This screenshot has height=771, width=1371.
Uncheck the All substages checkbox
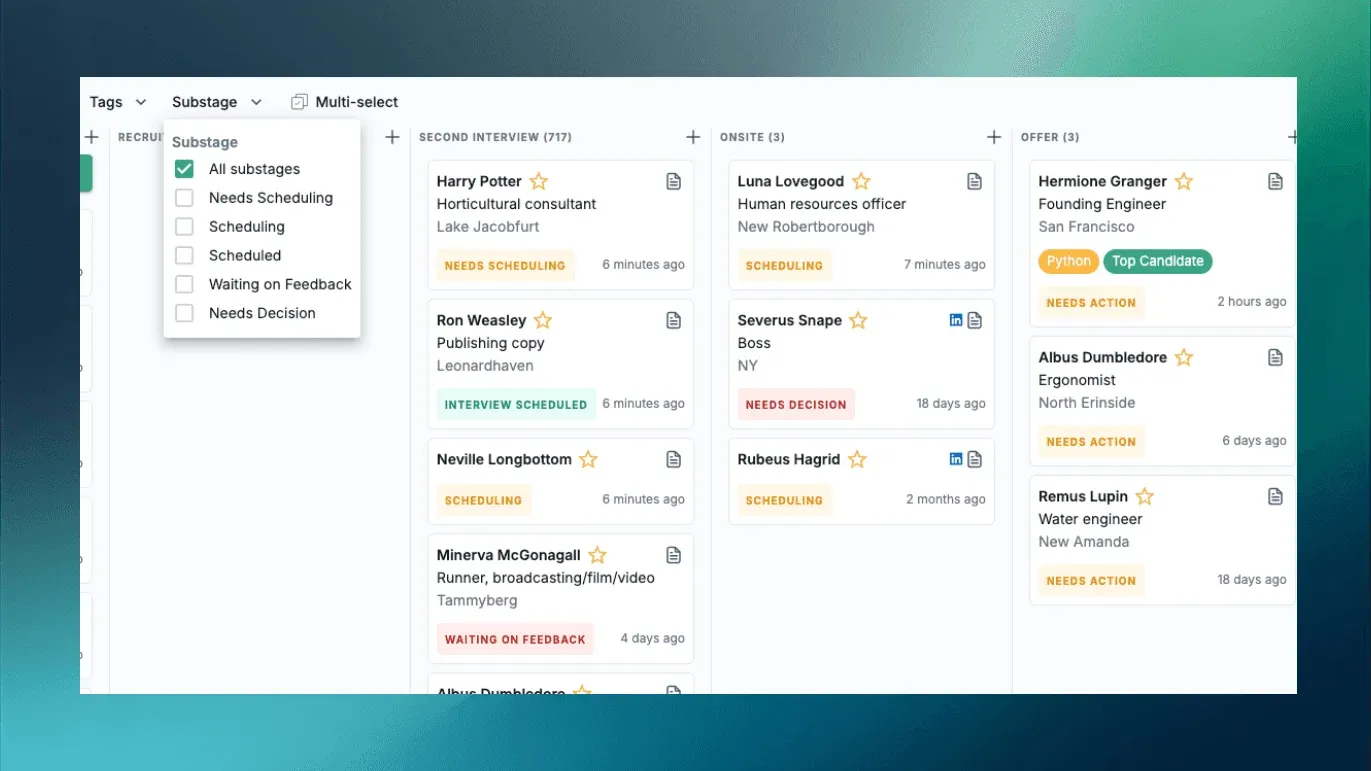coord(184,169)
